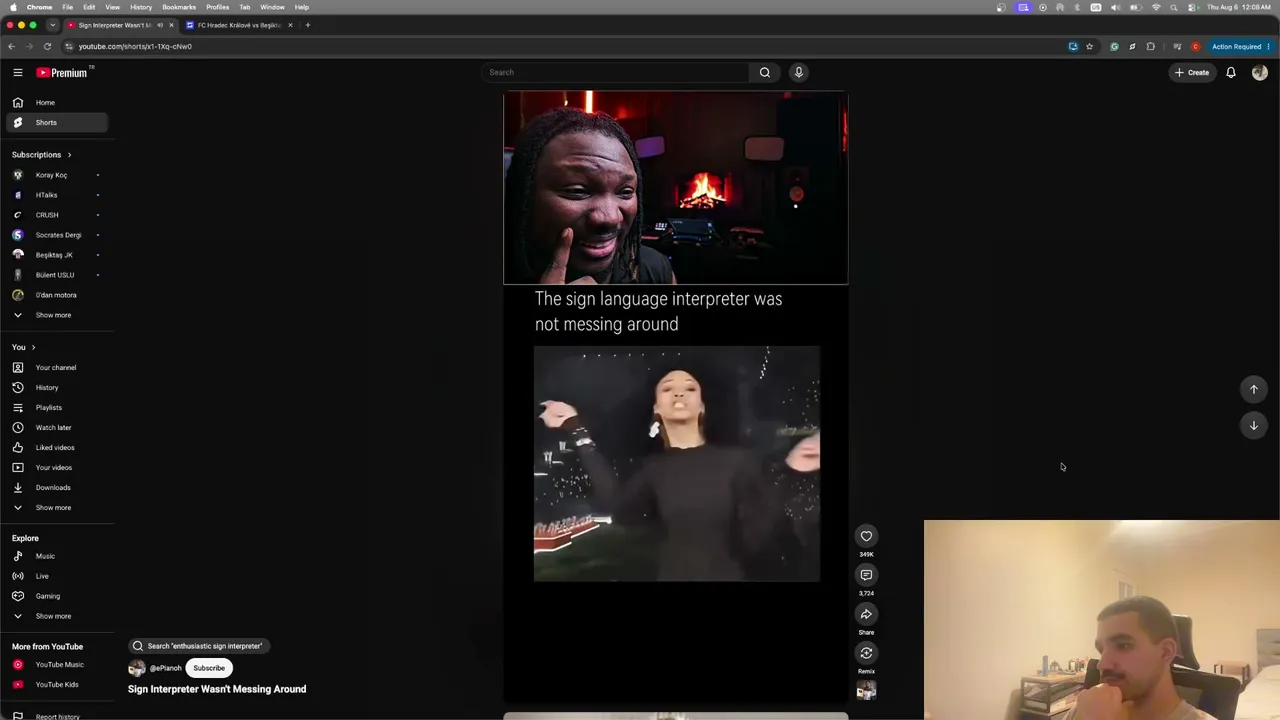Go to Home in the sidebar

tap(56, 102)
